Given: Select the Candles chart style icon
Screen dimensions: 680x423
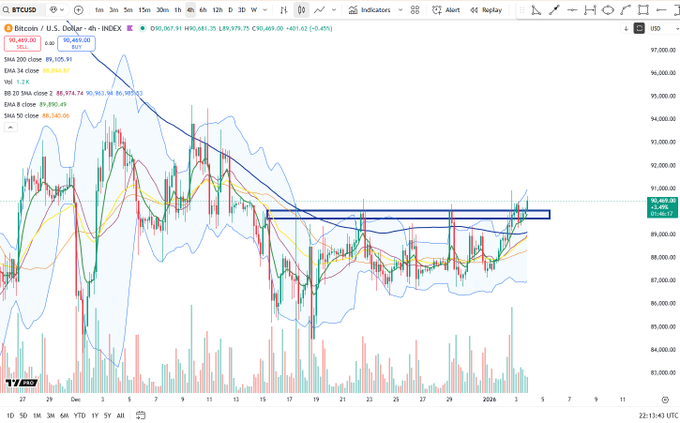Looking at the screenshot, I should pos(301,10).
